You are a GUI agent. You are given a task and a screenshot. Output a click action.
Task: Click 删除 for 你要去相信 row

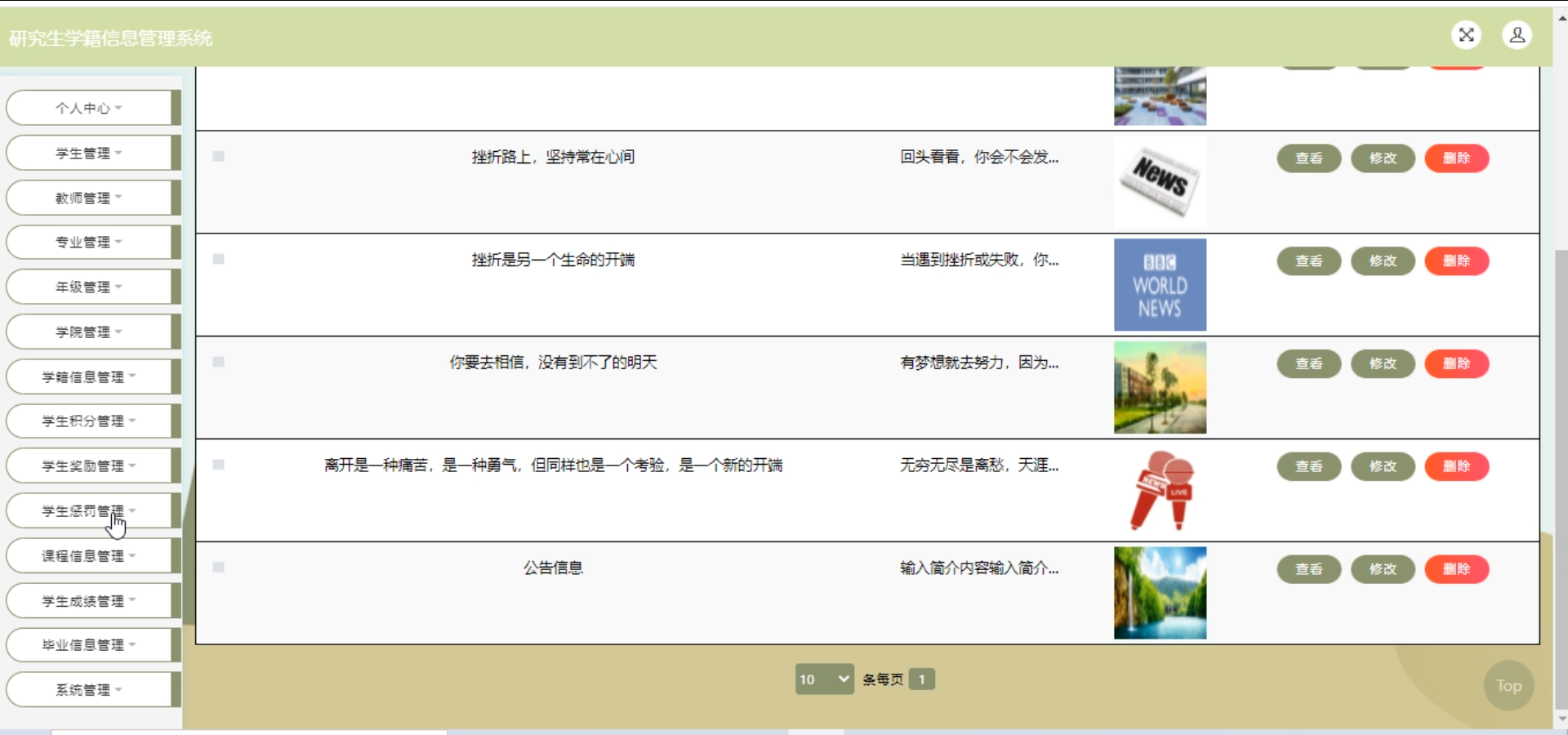(x=1457, y=363)
